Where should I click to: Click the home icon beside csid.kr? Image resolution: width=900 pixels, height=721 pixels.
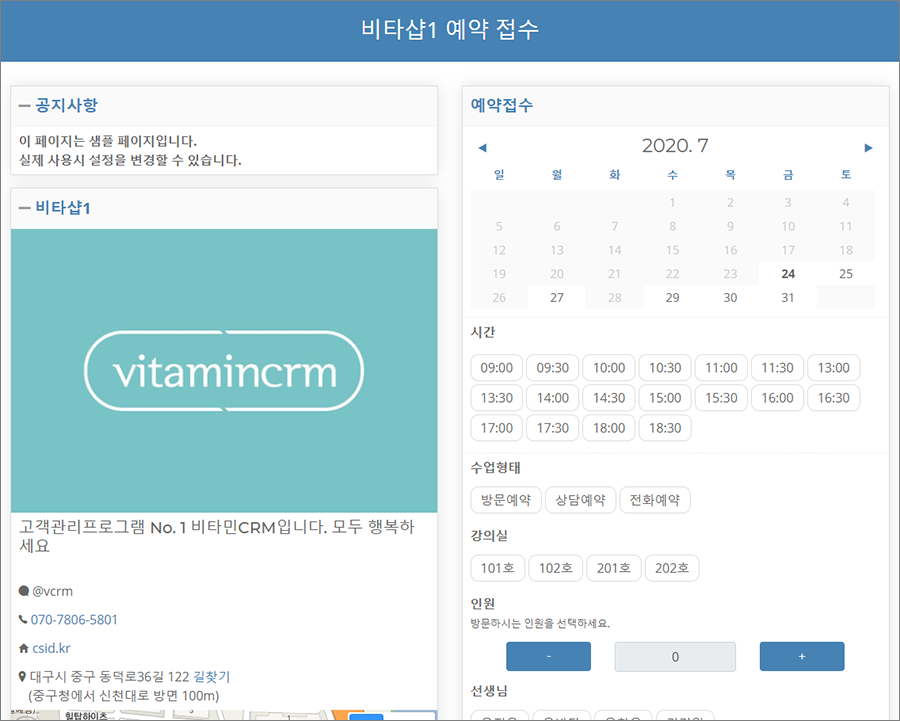coord(24,648)
